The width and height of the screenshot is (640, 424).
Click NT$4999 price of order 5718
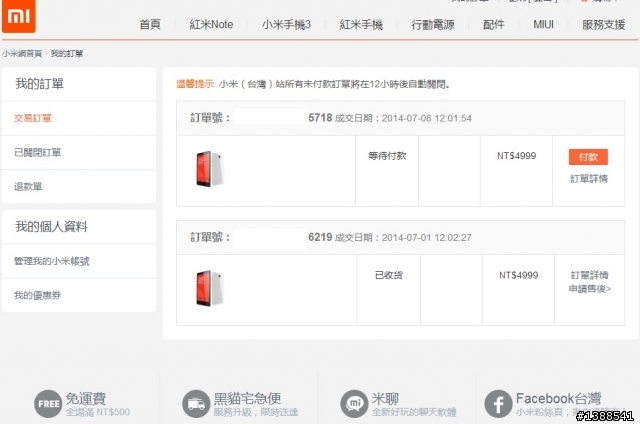click(x=516, y=156)
